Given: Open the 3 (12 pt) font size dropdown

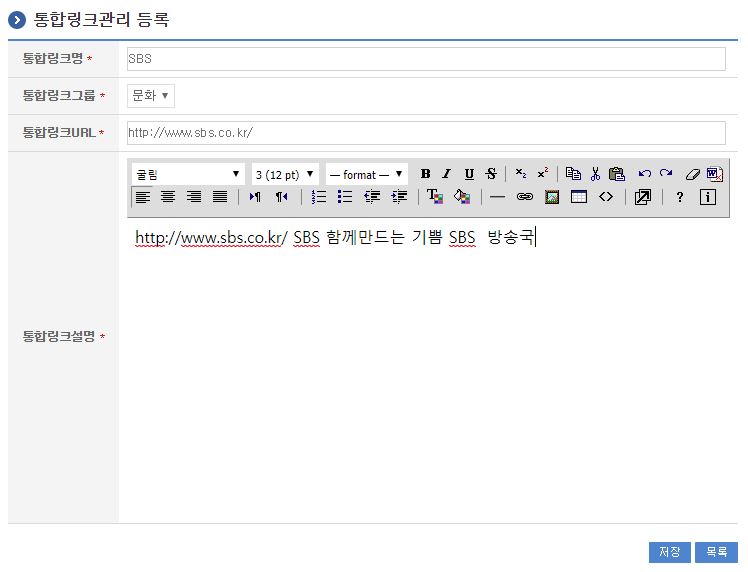Looking at the screenshot, I should 285,174.
